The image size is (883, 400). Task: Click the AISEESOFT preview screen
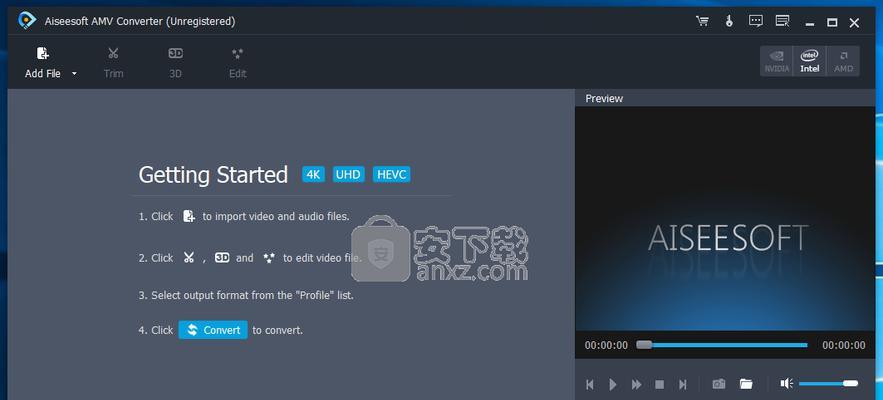725,218
